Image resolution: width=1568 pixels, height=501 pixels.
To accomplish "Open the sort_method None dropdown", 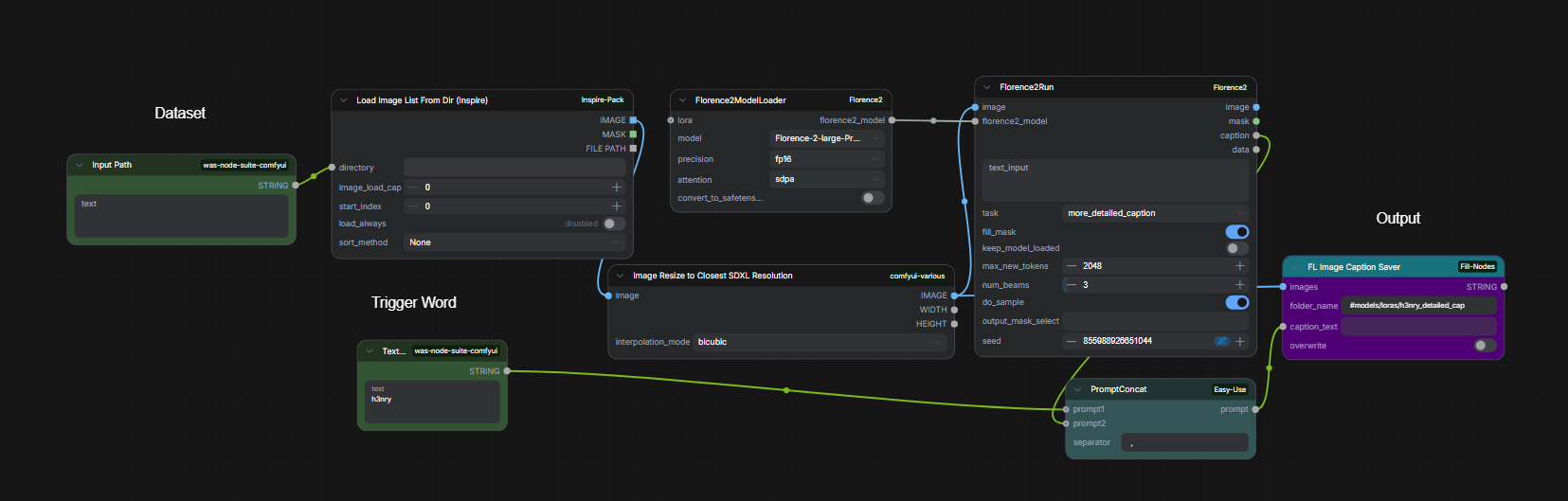I will [514, 242].
